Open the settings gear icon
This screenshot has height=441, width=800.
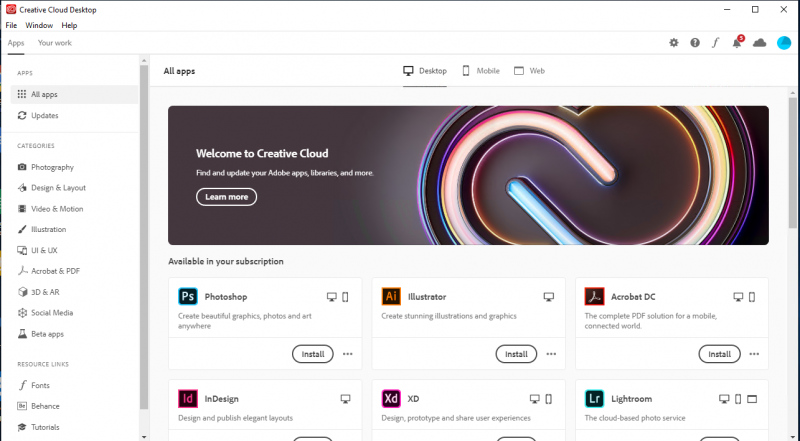point(673,43)
